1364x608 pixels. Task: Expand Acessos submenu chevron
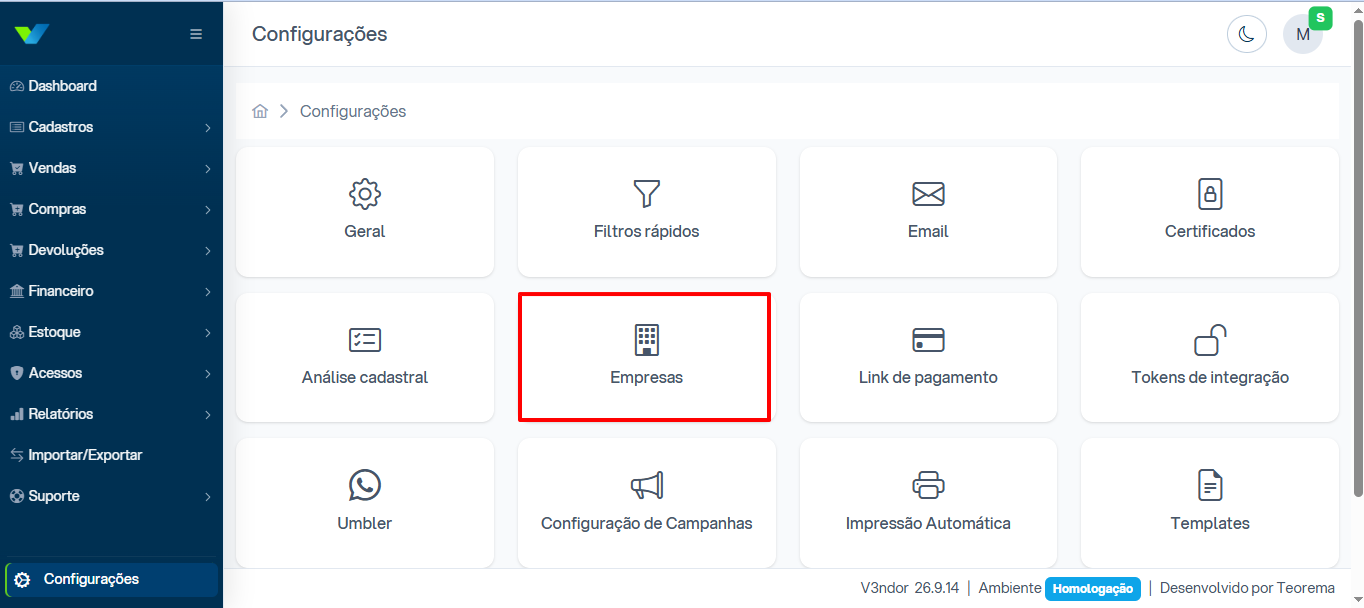point(207,374)
